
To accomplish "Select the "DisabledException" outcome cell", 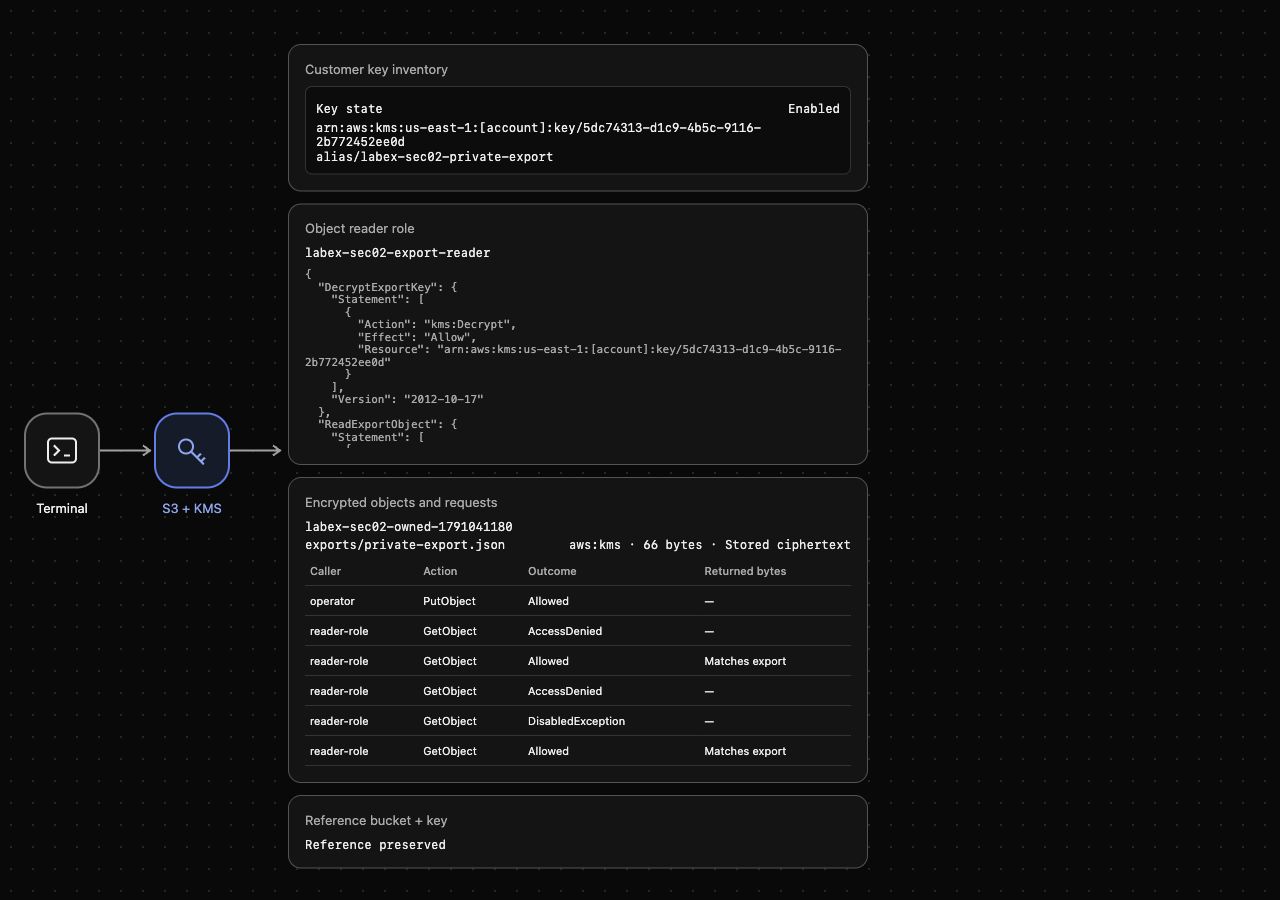I will pos(576,721).
